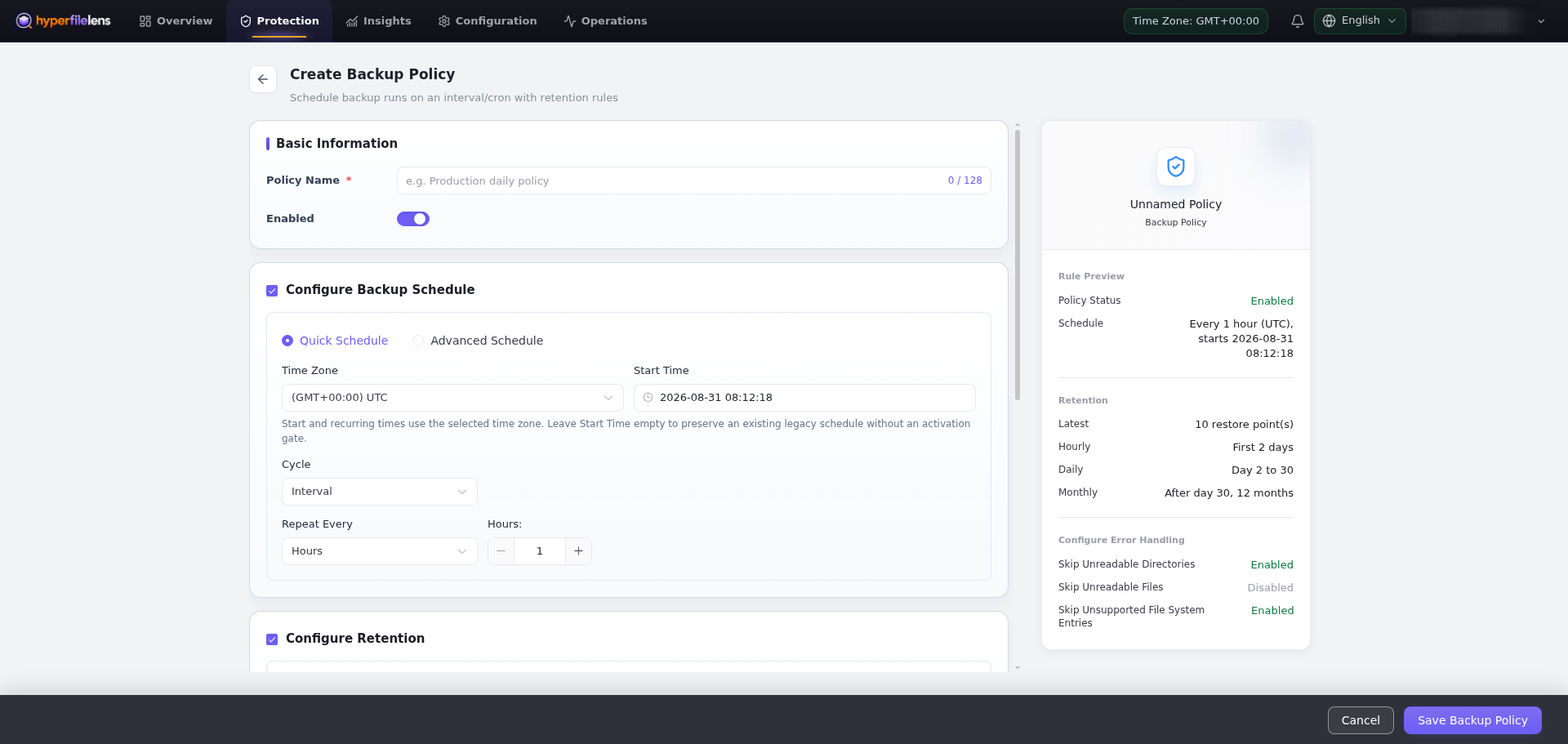Image resolution: width=1568 pixels, height=744 pixels.
Task: Click the hyperfilelens logo
Action: click(x=63, y=20)
